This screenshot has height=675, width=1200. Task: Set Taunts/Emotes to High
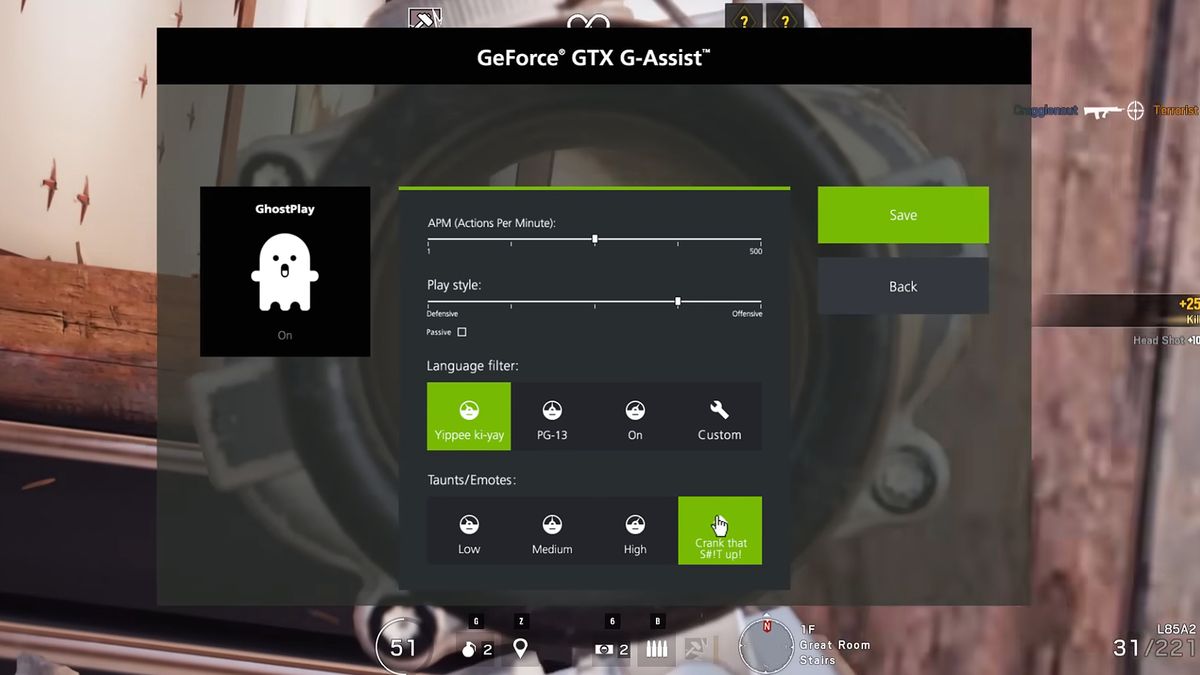coord(635,530)
